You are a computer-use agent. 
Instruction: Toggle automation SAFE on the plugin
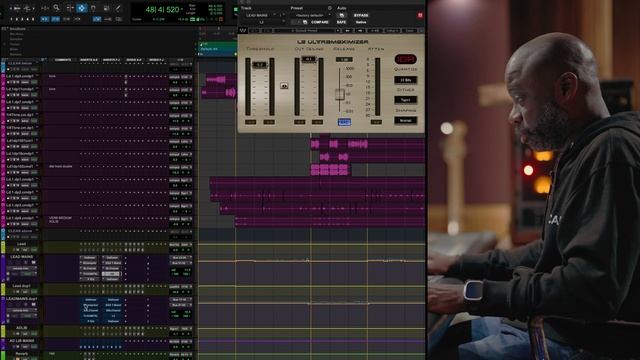pyautogui.click(x=341, y=22)
